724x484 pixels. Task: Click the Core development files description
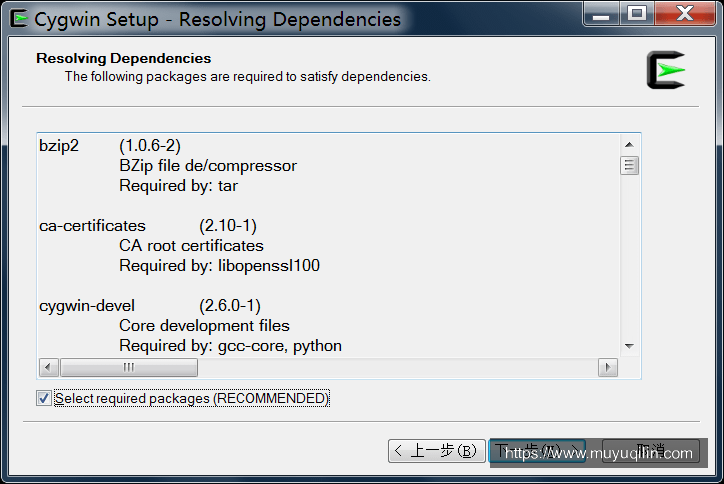pos(204,326)
